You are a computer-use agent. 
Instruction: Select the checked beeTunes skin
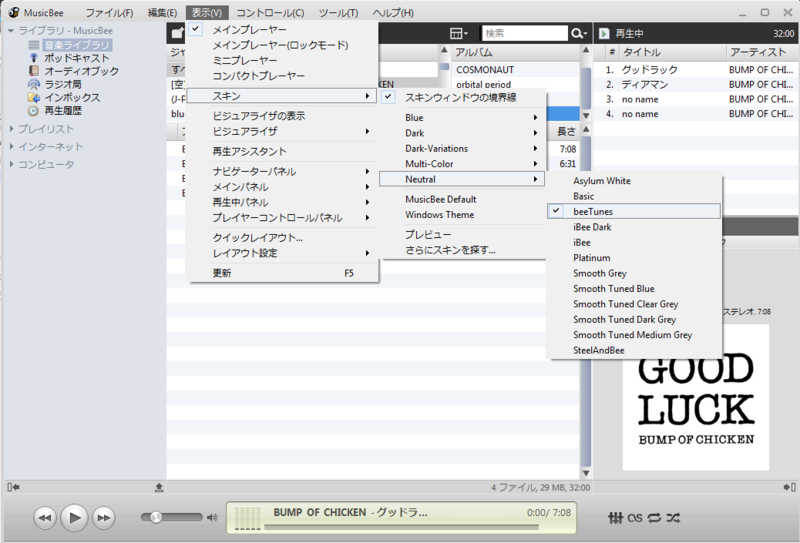point(634,211)
